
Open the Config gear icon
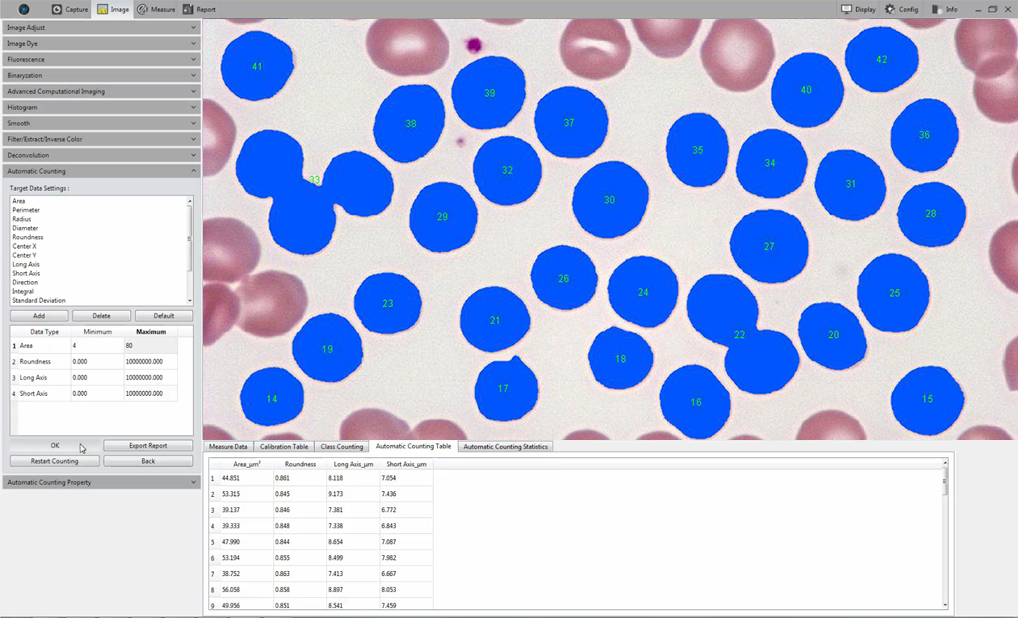point(890,9)
